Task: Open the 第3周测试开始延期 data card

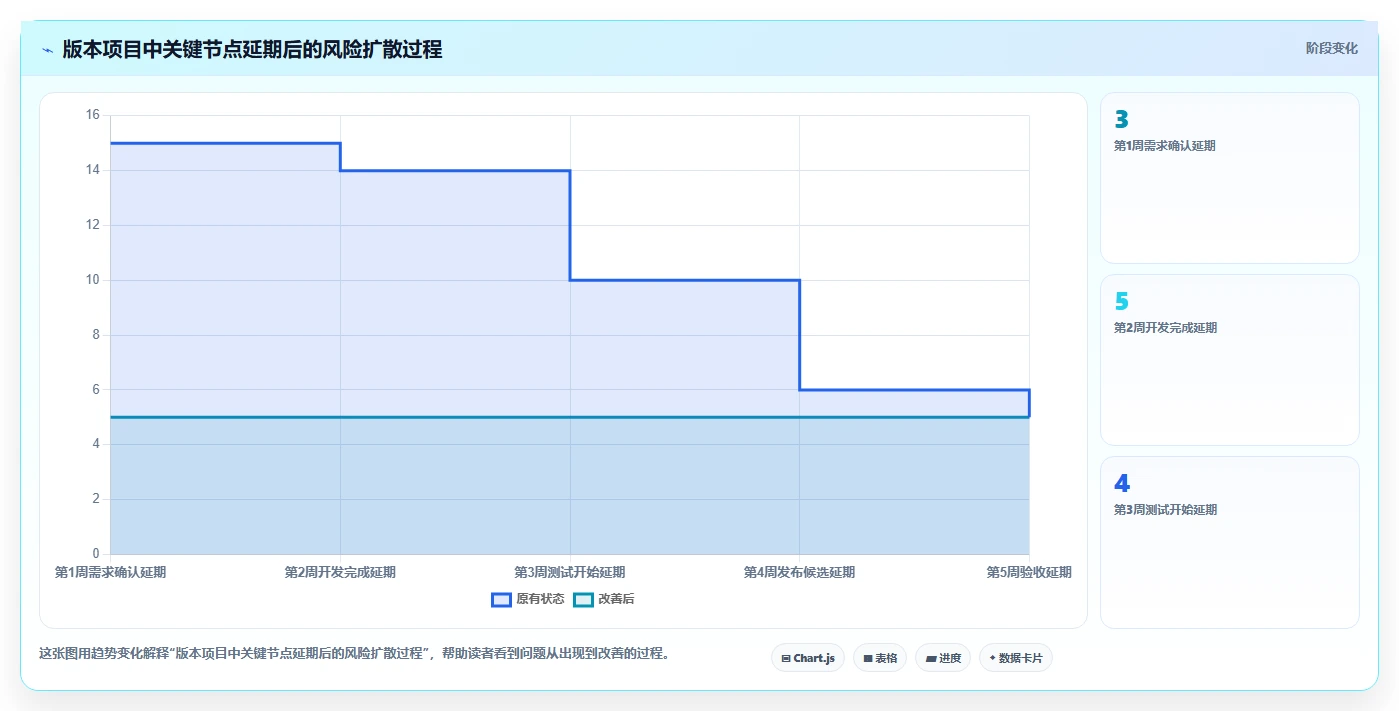Action: tap(1230, 543)
